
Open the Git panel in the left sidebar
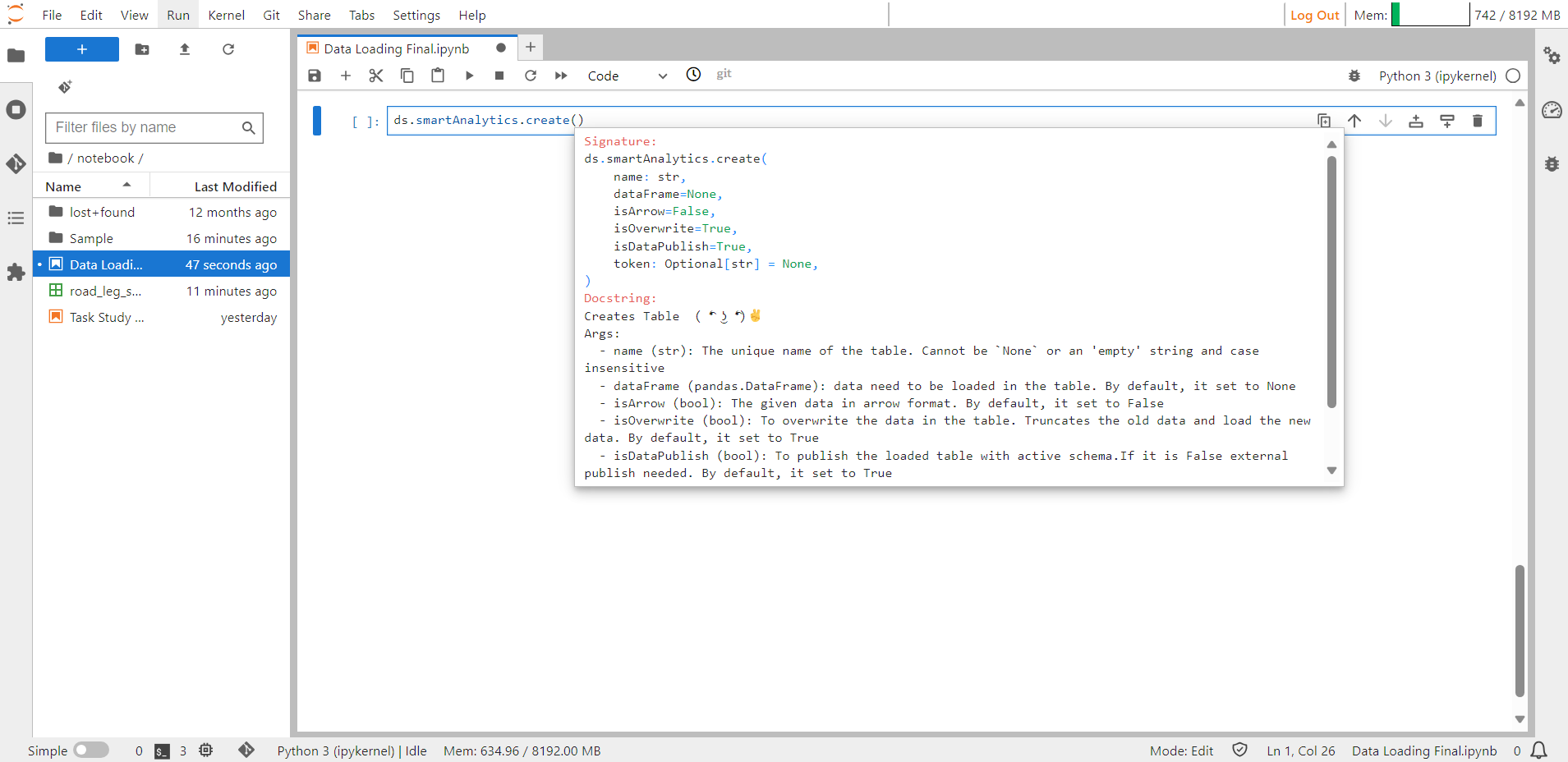16,163
